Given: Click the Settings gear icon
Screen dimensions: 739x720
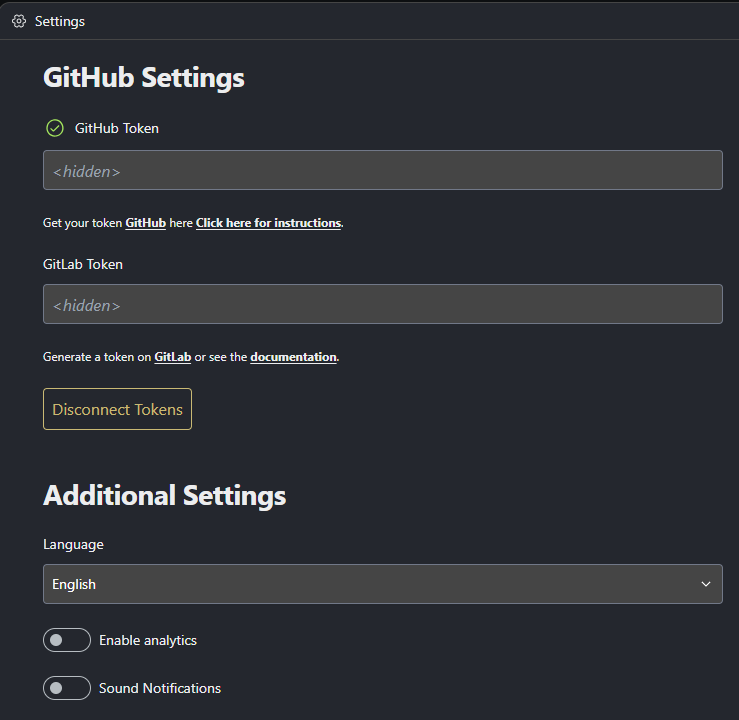Looking at the screenshot, I should (19, 21).
